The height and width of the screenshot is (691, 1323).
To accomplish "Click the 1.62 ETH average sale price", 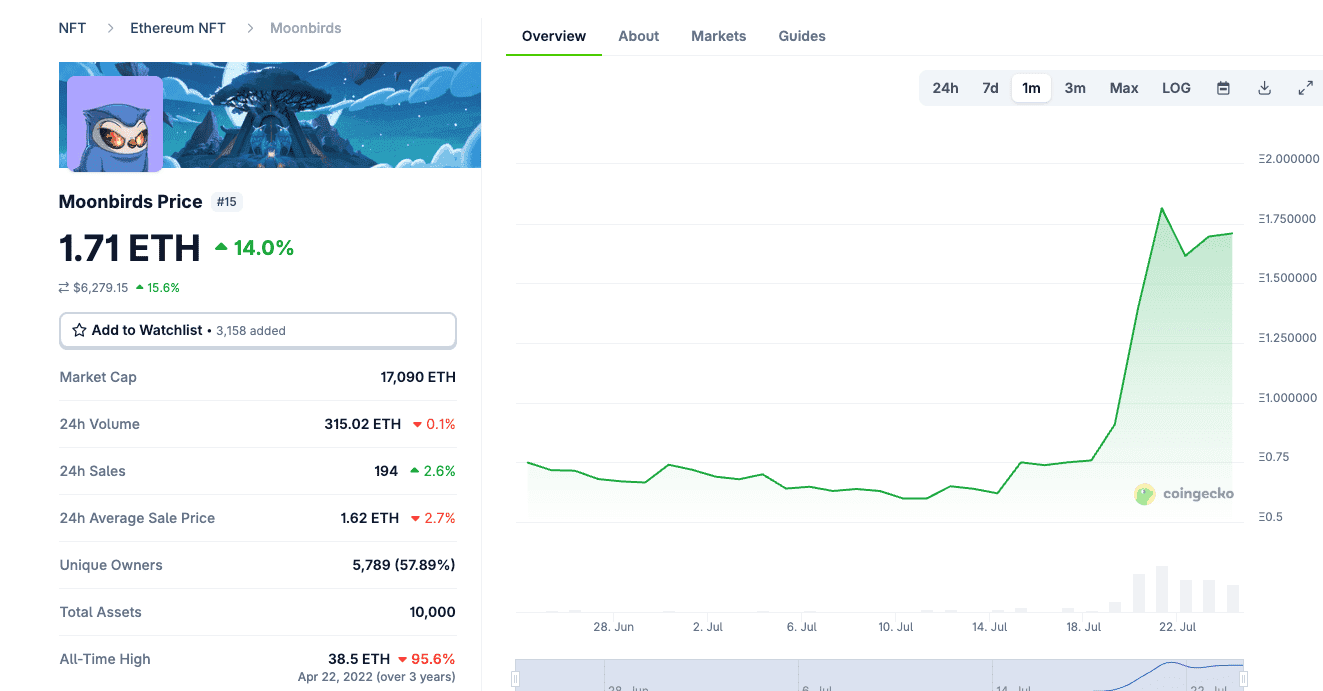I will (370, 518).
